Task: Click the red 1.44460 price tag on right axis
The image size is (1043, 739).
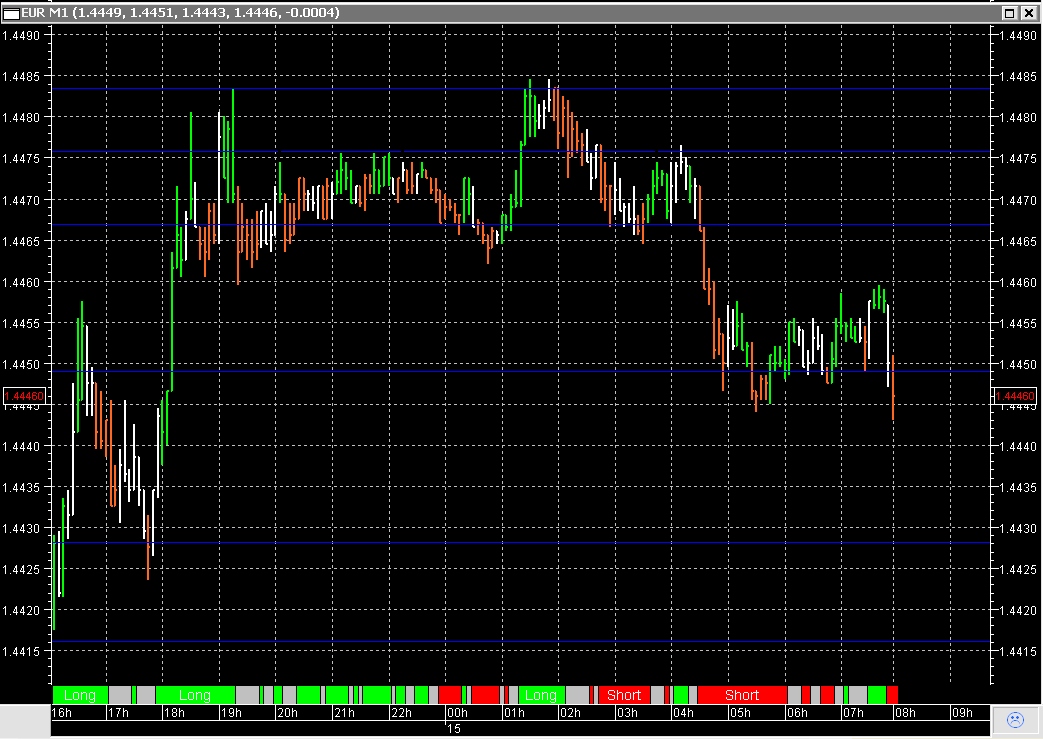Action: coord(1015,396)
